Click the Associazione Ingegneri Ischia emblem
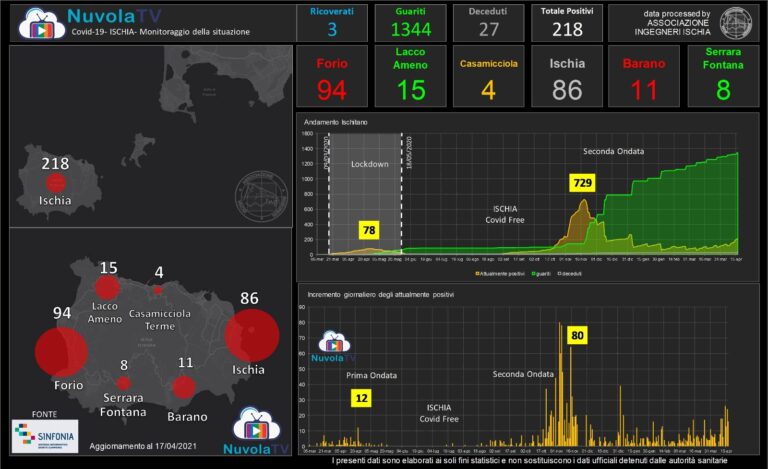Screen dimensions: 768x469 pos(737,22)
